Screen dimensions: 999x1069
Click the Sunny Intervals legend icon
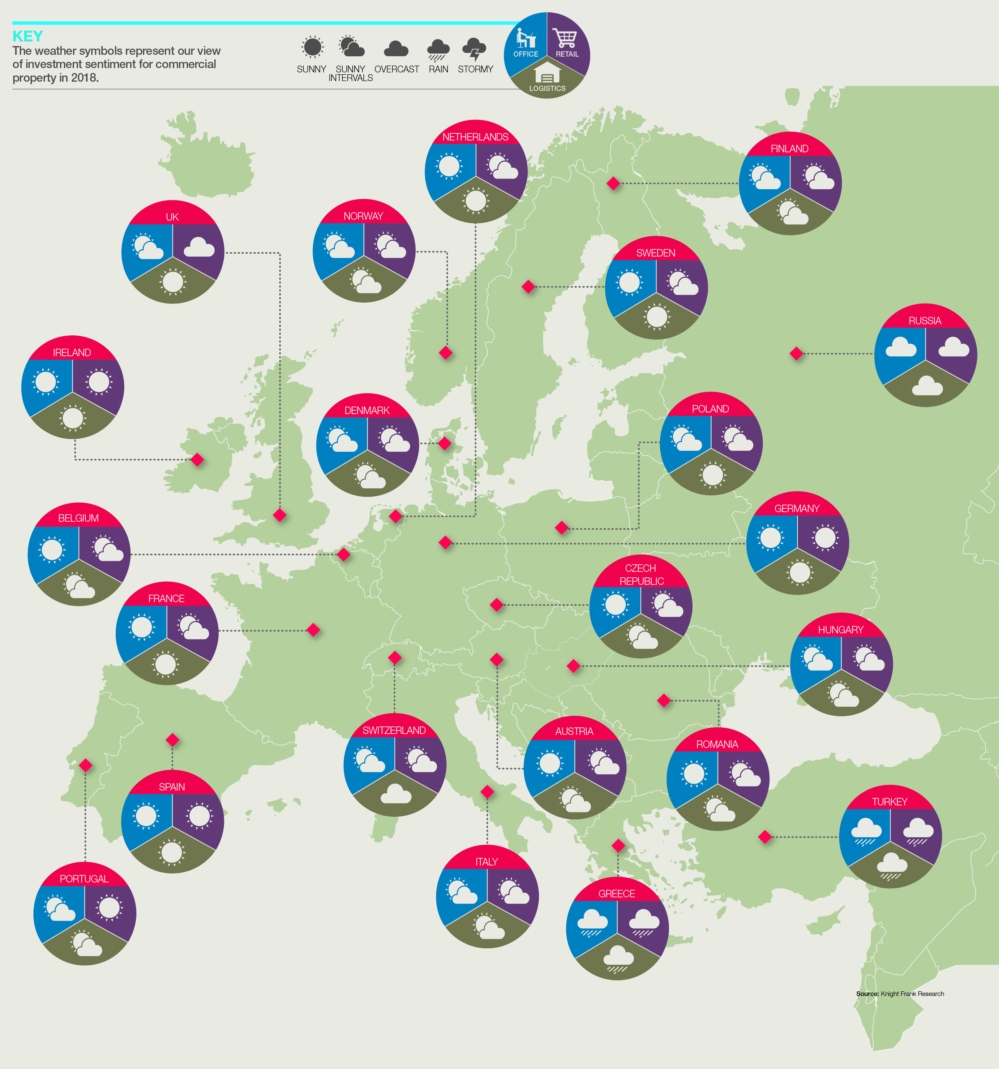click(x=350, y=47)
